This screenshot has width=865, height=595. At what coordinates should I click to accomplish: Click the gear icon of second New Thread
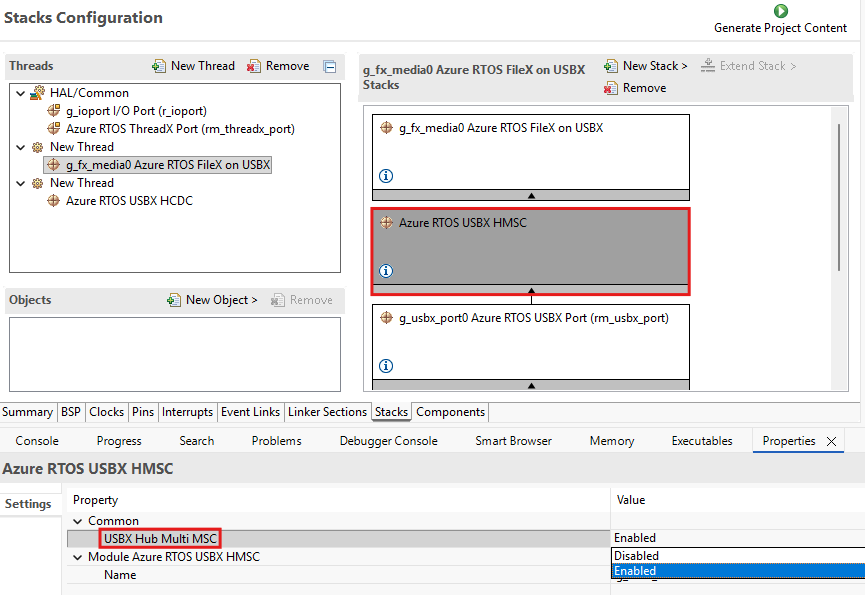pos(38,183)
